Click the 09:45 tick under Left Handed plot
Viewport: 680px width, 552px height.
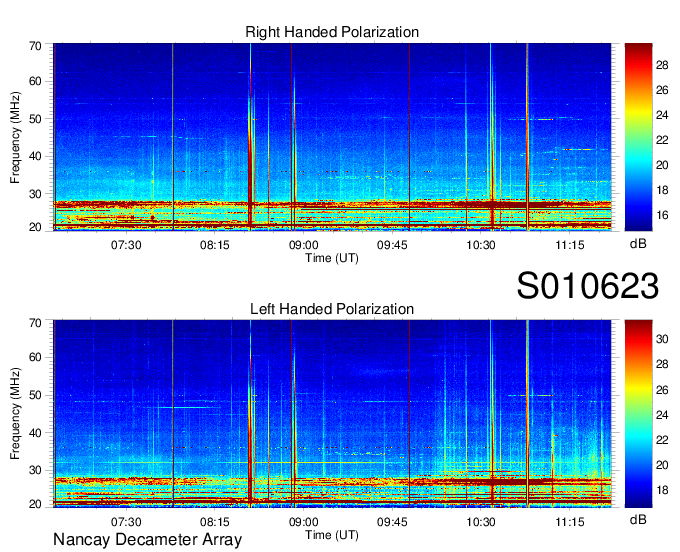click(392, 522)
